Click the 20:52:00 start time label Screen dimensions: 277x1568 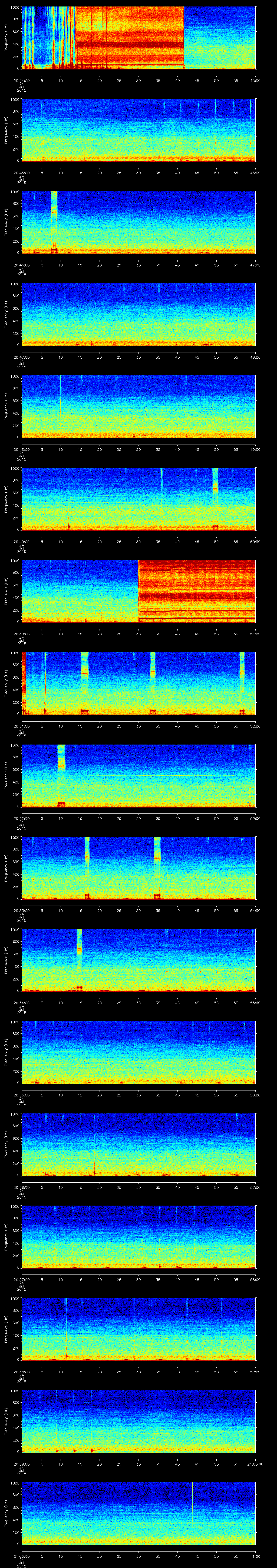(21, 818)
